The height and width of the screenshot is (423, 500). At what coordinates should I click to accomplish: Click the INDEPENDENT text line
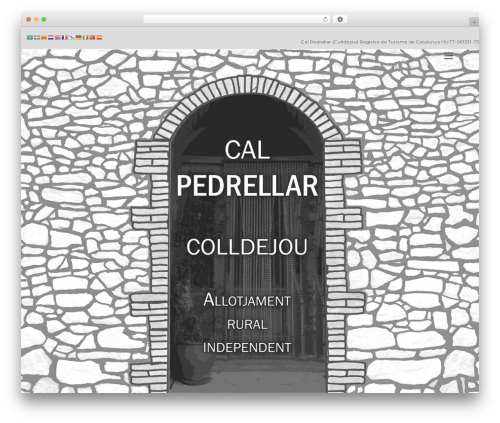(x=247, y=347)
